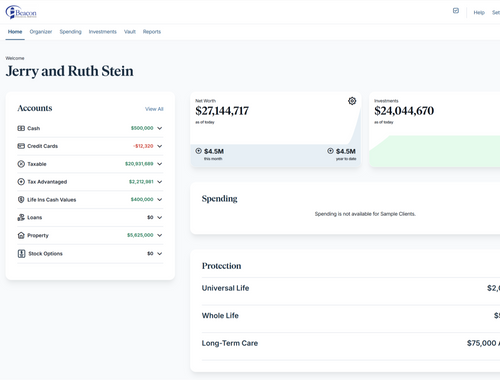Expand the Stock Options row
500x380 pixels.
160,254
